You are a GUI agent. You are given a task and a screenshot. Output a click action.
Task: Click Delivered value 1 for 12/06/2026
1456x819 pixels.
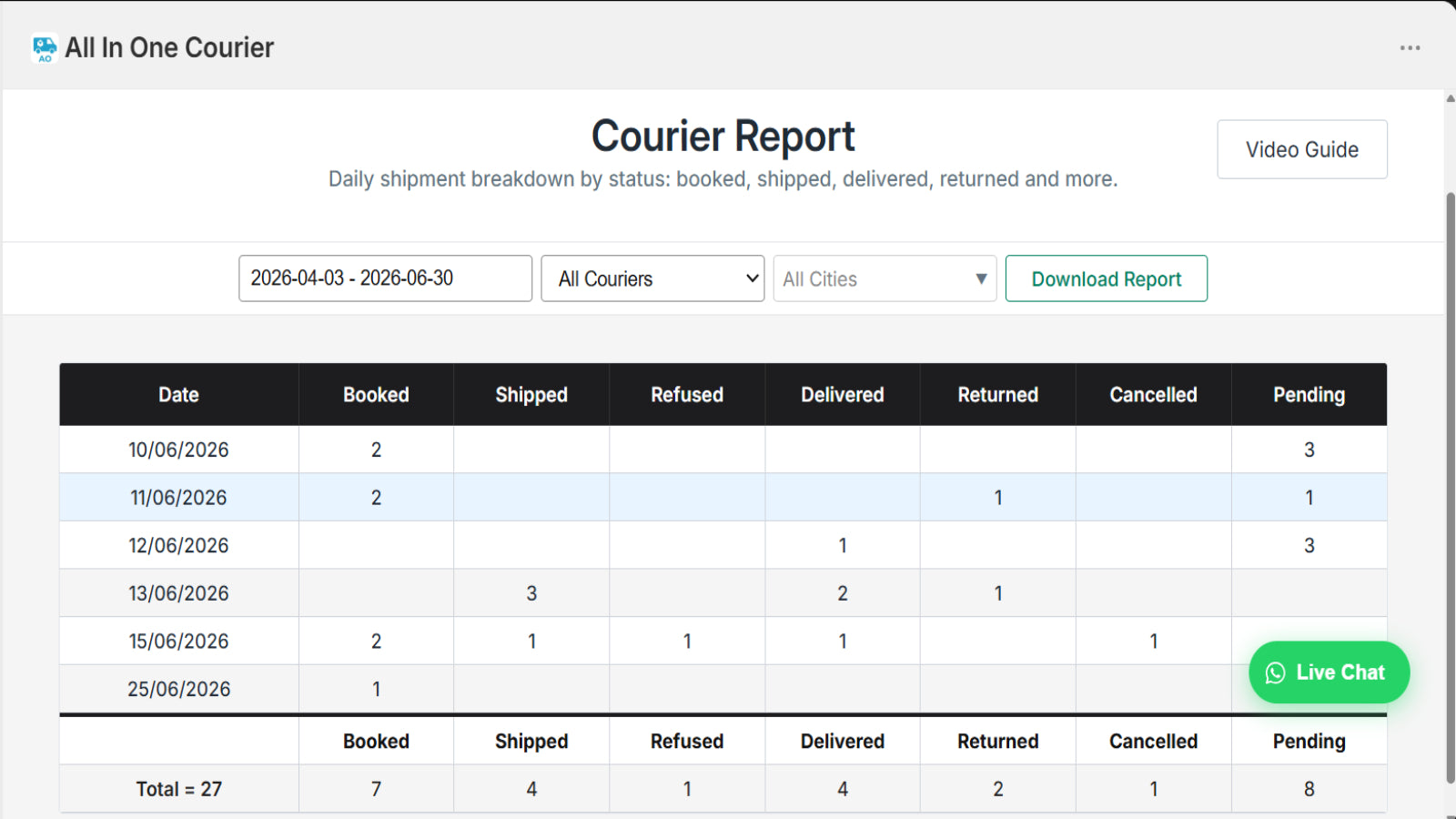pyautogui.click(x=843, y=545)
